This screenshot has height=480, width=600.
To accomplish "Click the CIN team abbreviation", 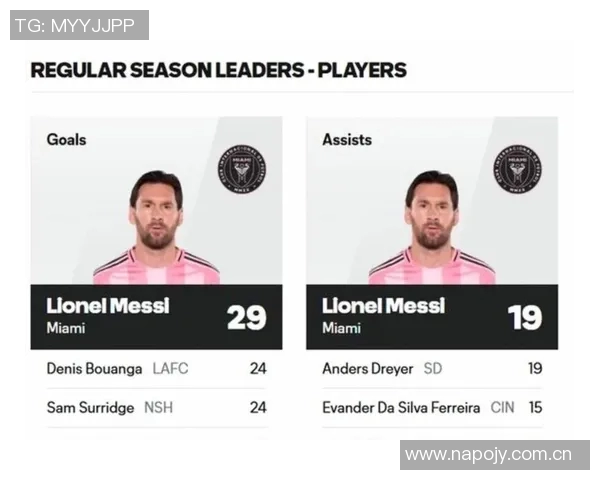I will click(502, 408).
